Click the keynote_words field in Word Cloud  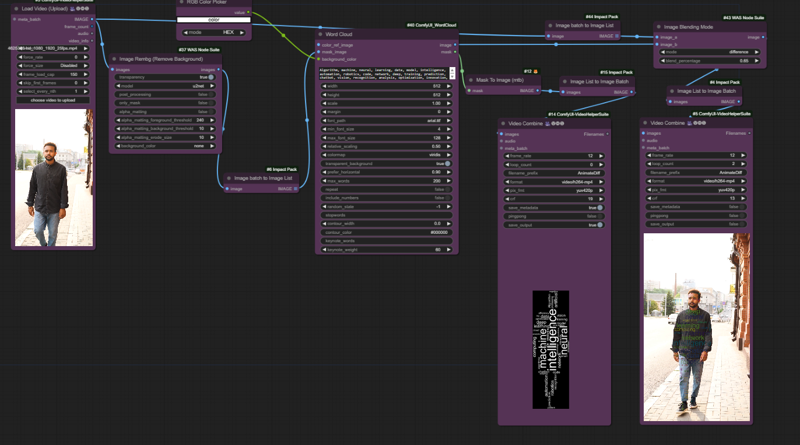[x=386, y=241]
